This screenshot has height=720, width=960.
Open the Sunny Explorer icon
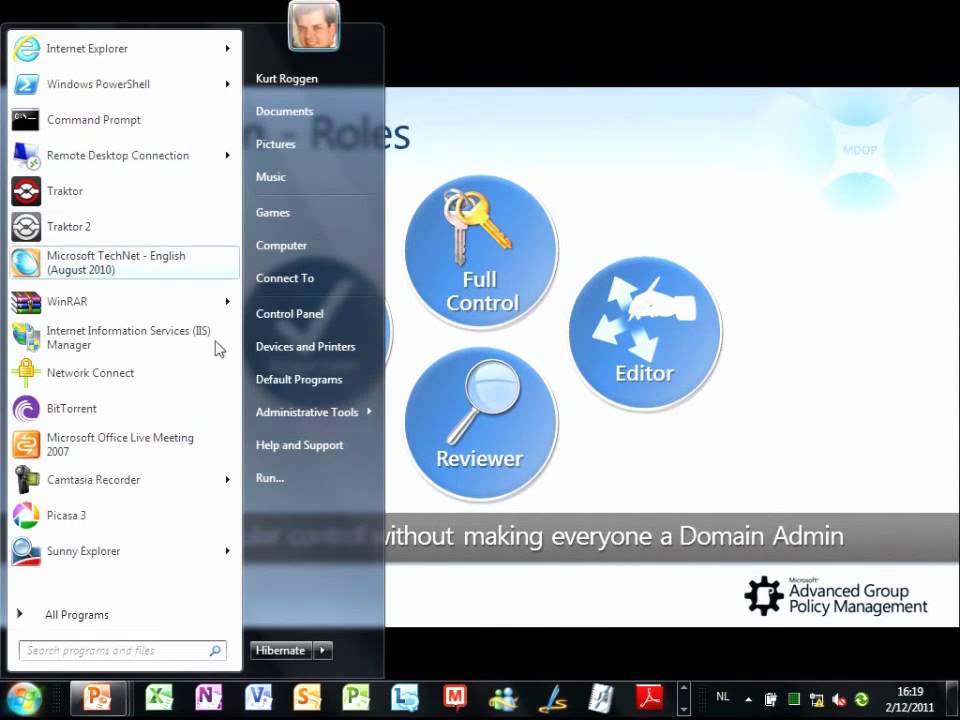point(26,551)
